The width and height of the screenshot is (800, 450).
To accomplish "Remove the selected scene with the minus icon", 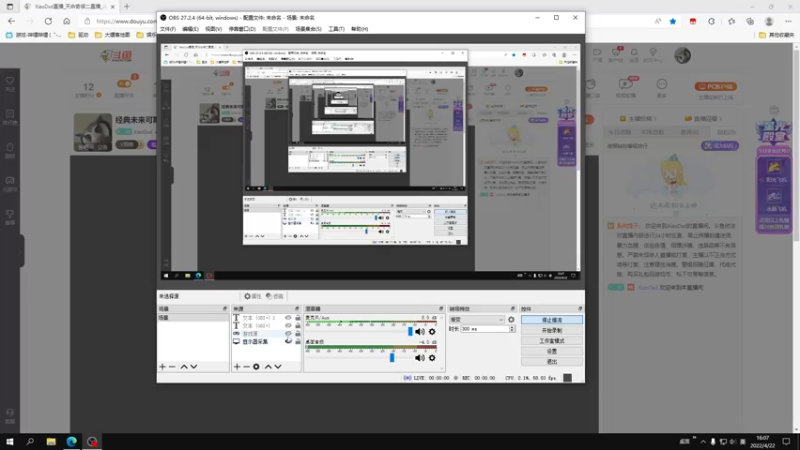I will click(x=172, y=366).
